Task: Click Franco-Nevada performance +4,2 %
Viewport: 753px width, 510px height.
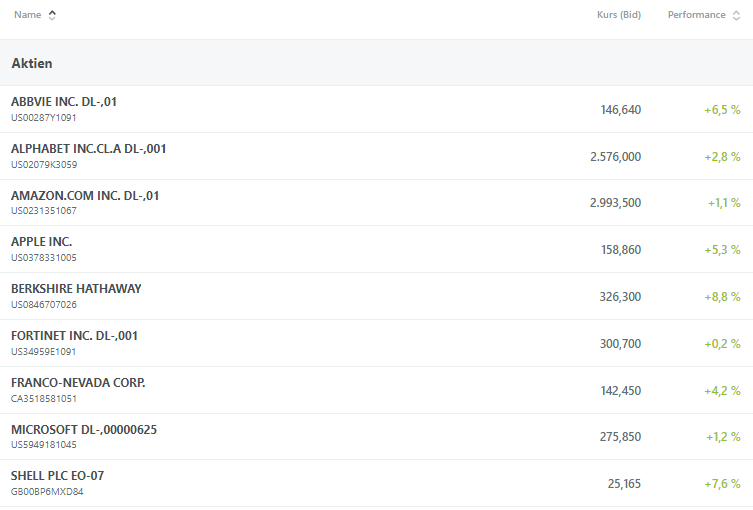Action: coord(722,391)
